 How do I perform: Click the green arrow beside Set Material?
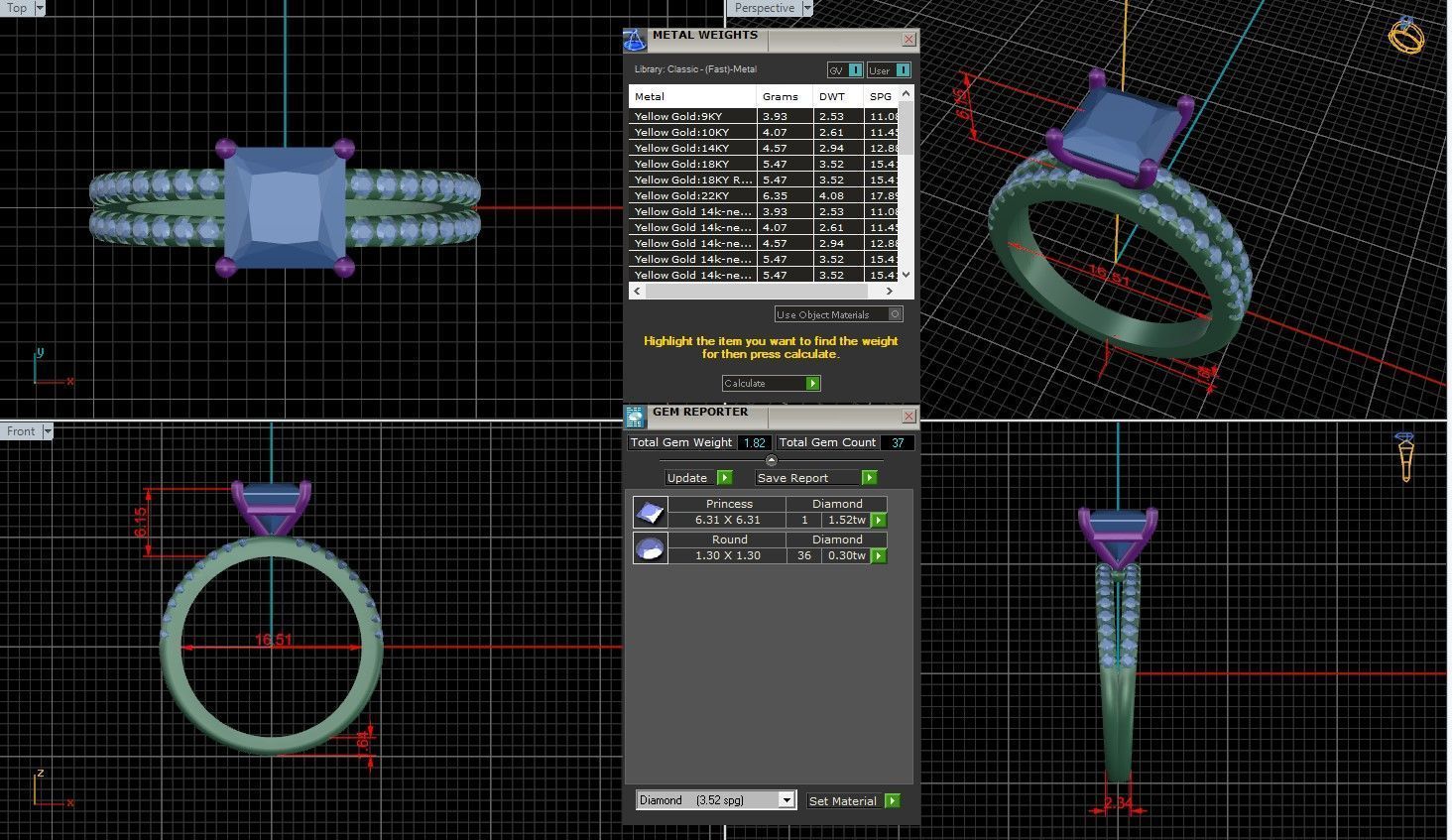click(893, 801)
